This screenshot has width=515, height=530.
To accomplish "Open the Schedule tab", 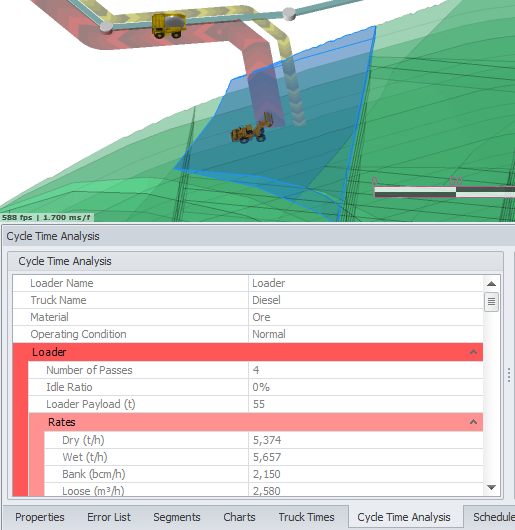I will click(493, 517).
